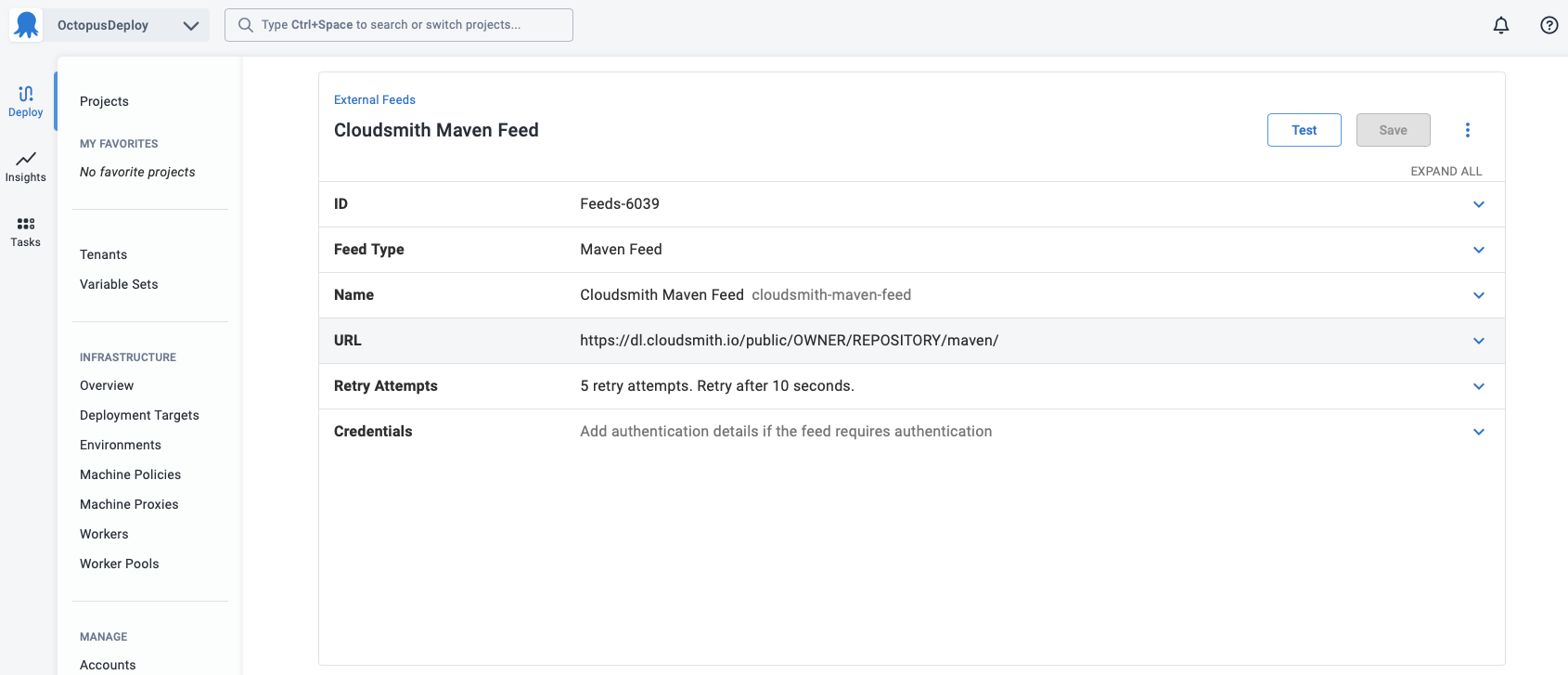This screenshot has height=675, width=1568.
Task: Expand the Name row chevron
Action: point(1479,295)
